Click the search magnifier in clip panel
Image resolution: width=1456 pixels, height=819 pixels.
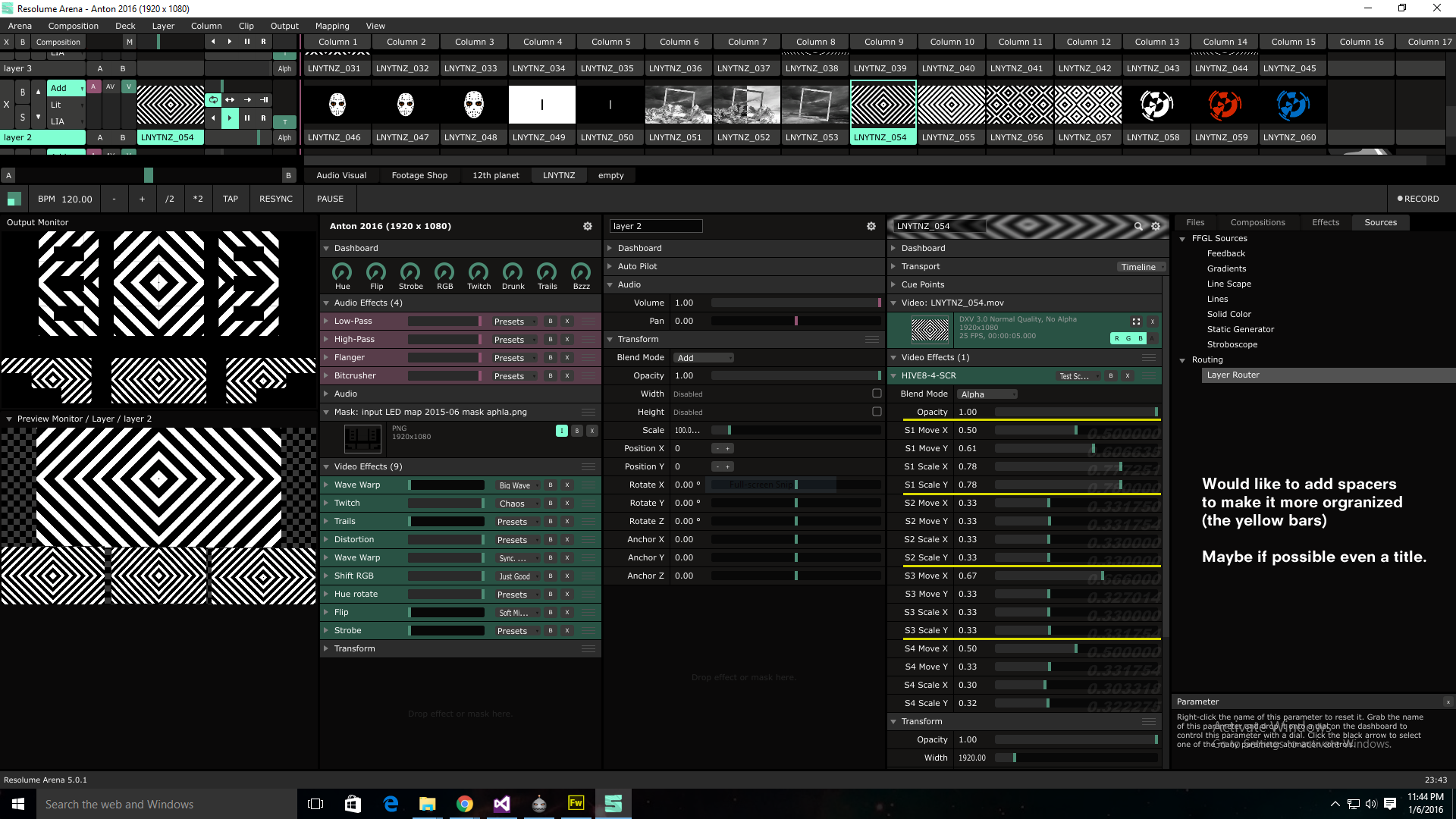point(1137,226)
